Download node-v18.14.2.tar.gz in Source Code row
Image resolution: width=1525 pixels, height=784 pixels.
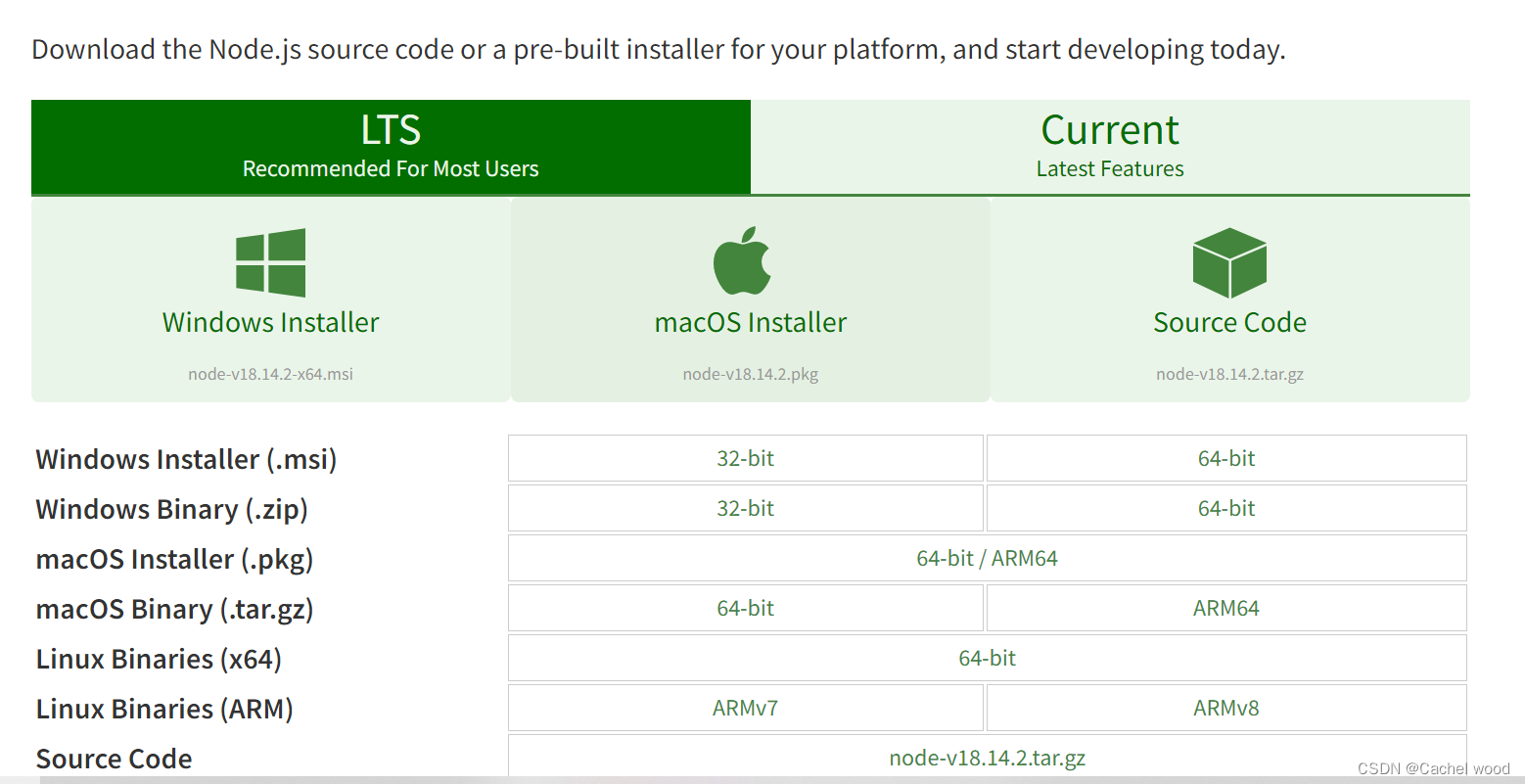point(988,758)
